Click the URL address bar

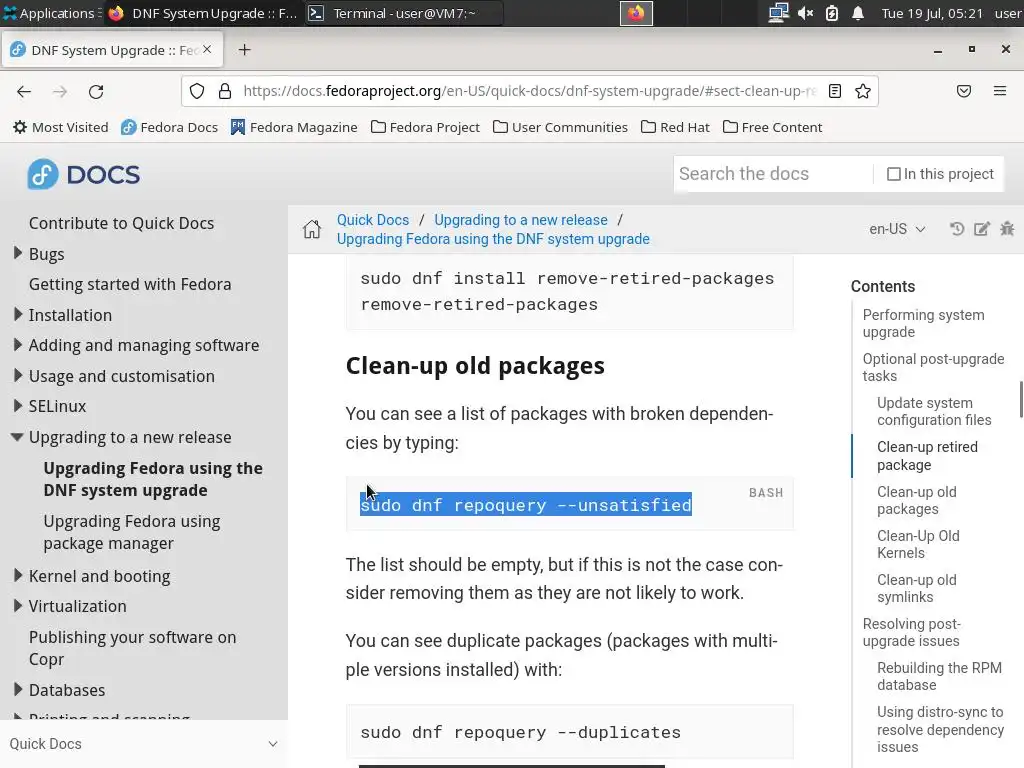529,91
